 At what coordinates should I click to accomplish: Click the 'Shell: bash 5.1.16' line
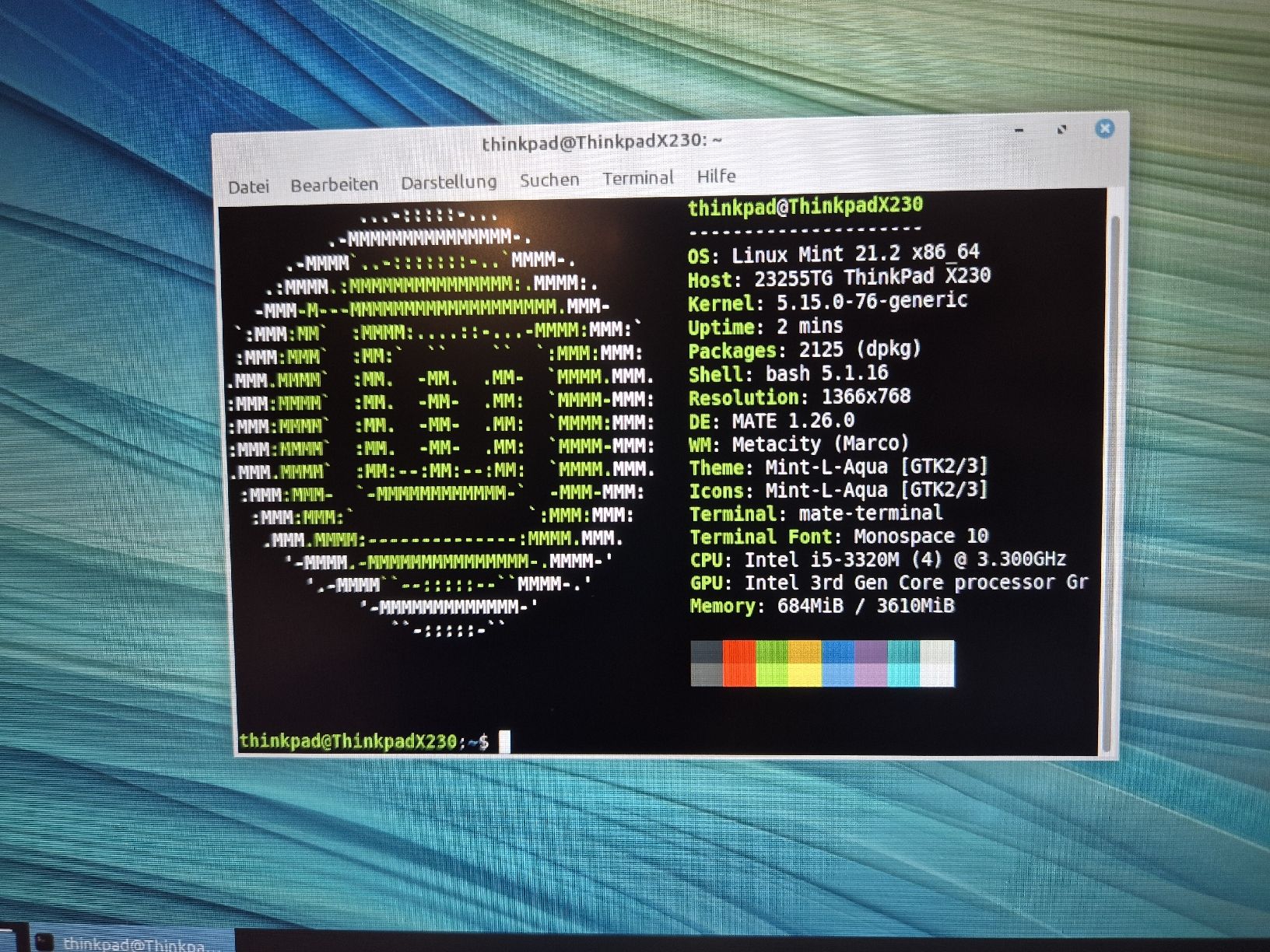point(788,373)
